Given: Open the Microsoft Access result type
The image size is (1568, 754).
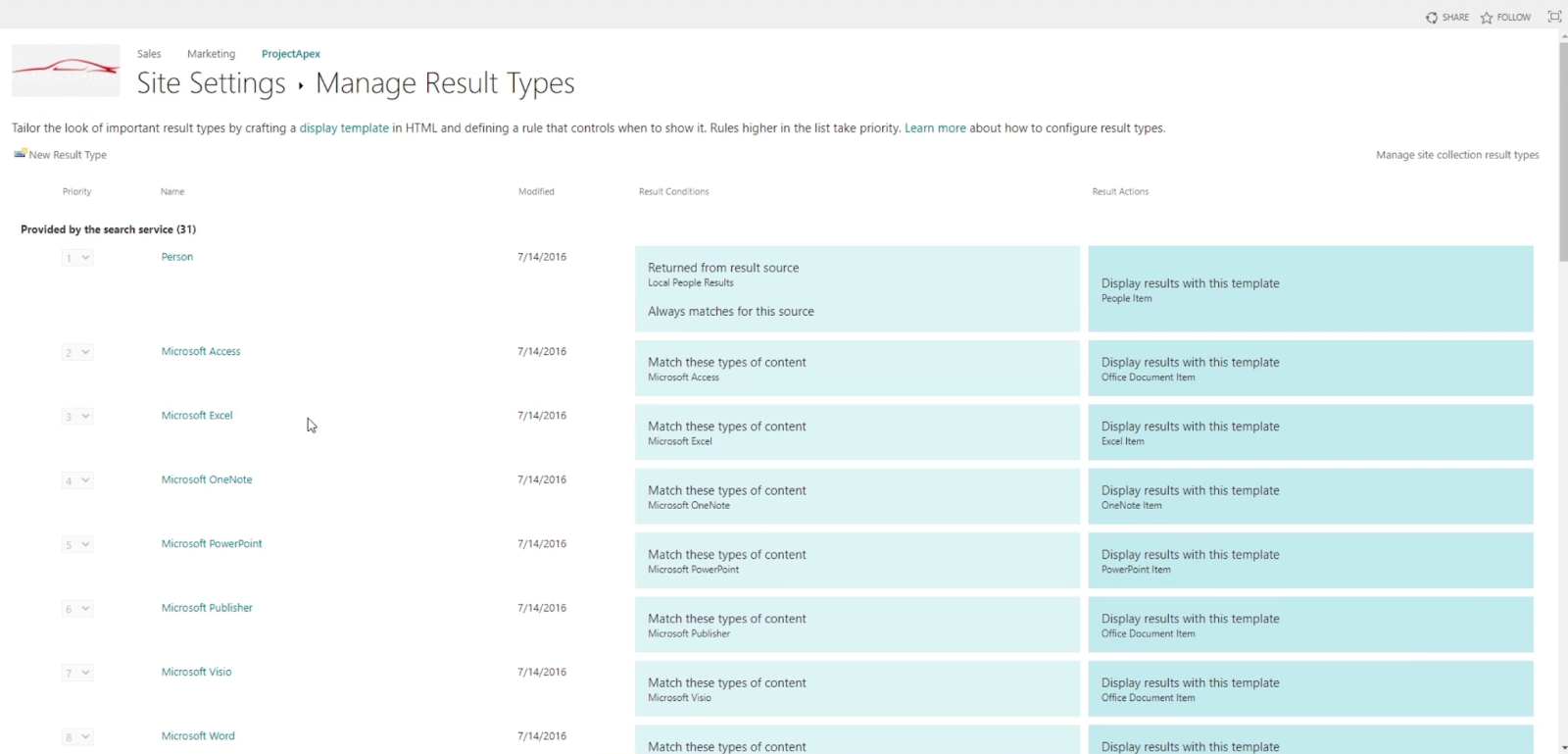Looking at the screenshot, I should (x=201, y=351).
